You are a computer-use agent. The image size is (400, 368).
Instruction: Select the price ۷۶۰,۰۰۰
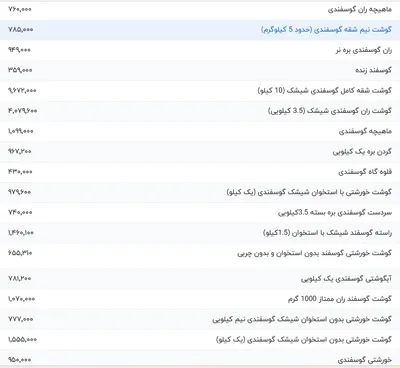pos(20,9)
